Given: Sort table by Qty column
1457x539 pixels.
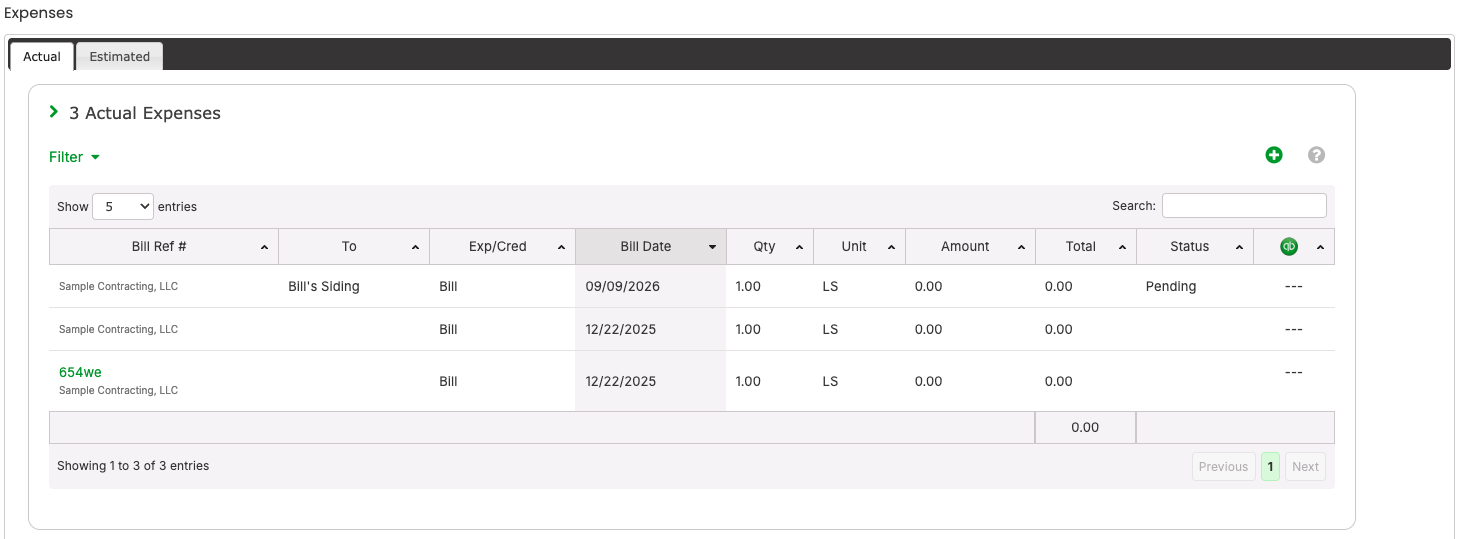Looking at the screenshot, I should [770, 247].
